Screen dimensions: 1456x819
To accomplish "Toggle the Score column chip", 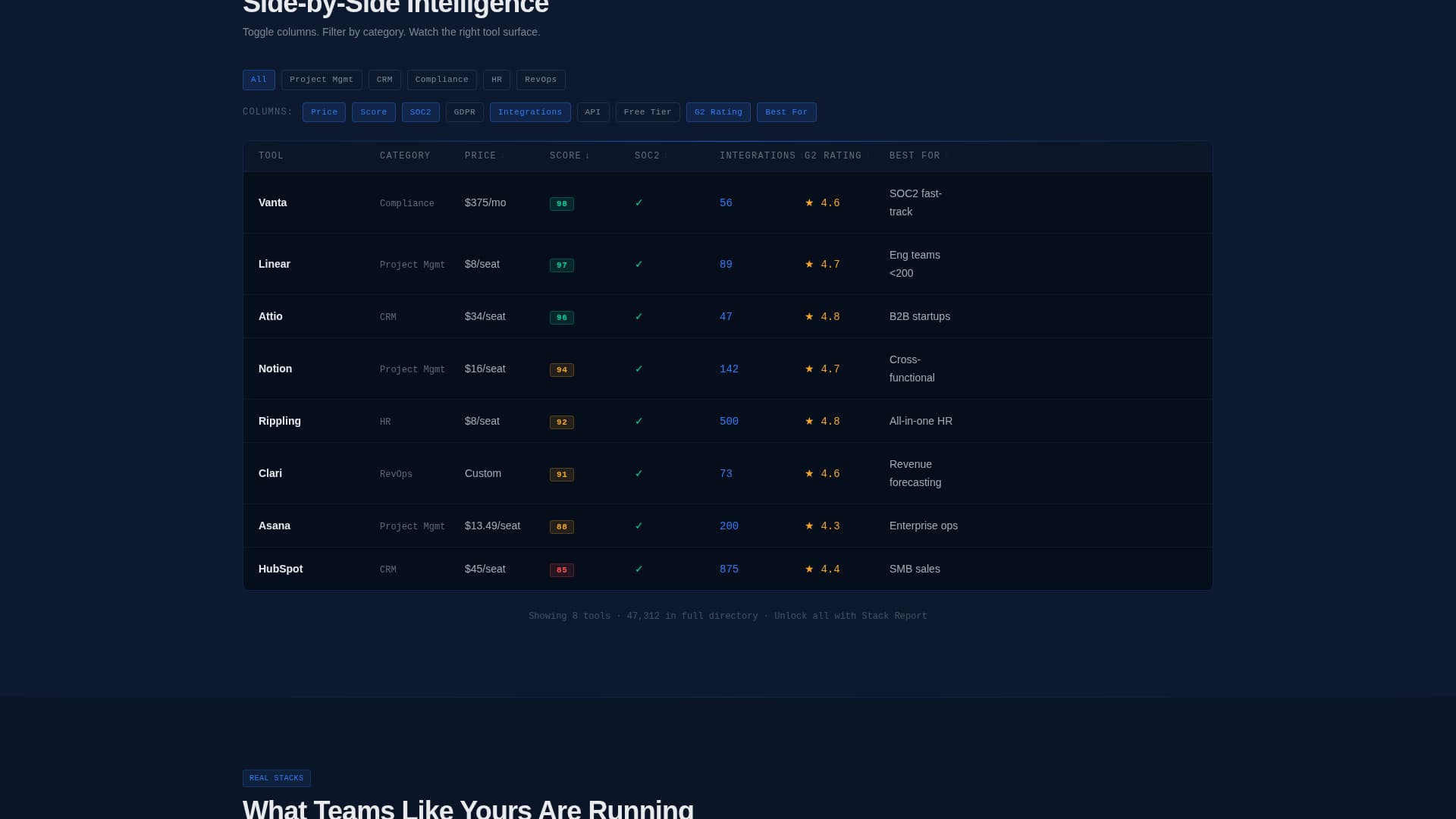I will pyautogui.click(x=374, y=112).
